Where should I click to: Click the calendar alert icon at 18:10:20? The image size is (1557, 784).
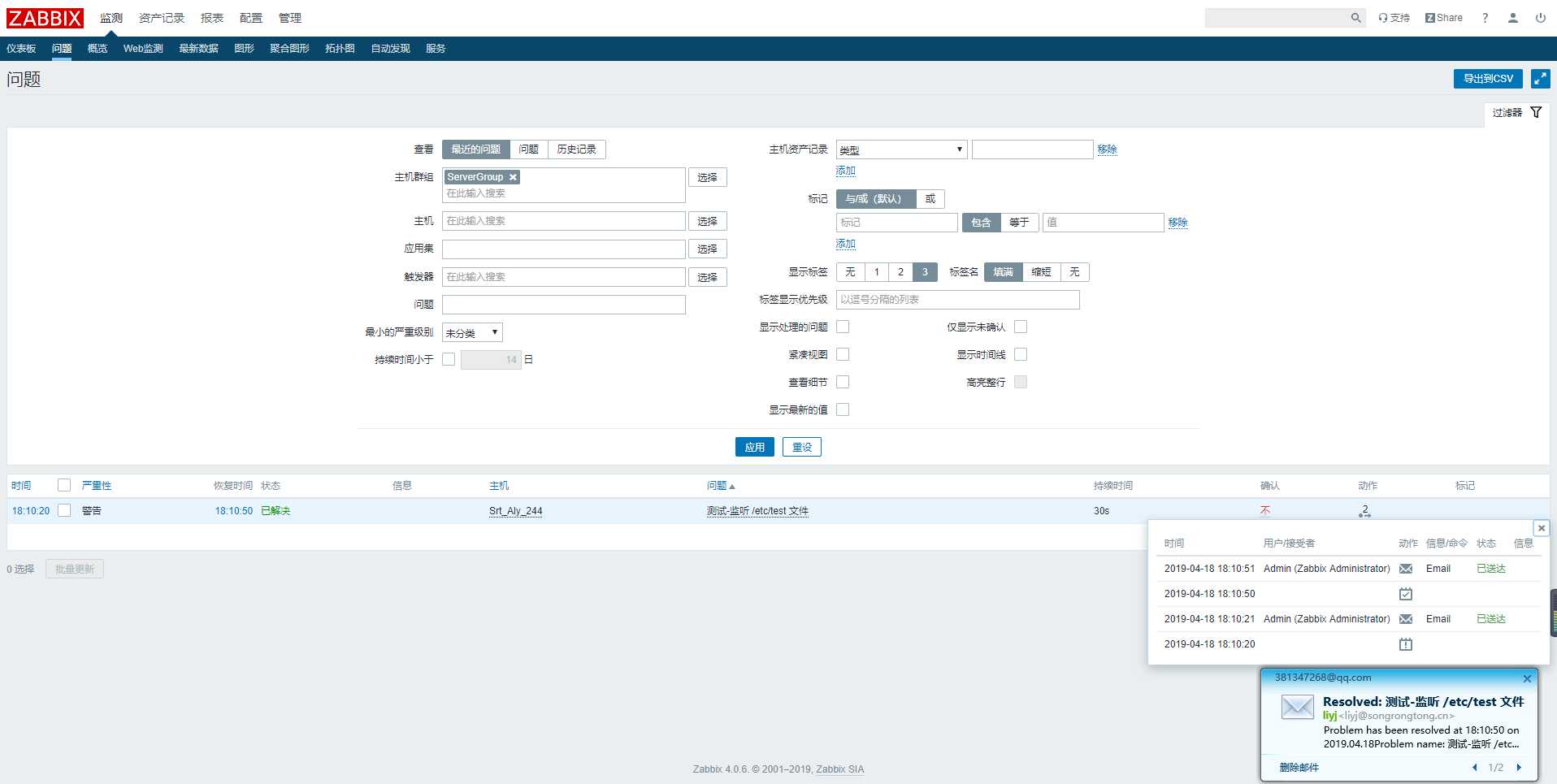pos(1406,644)
